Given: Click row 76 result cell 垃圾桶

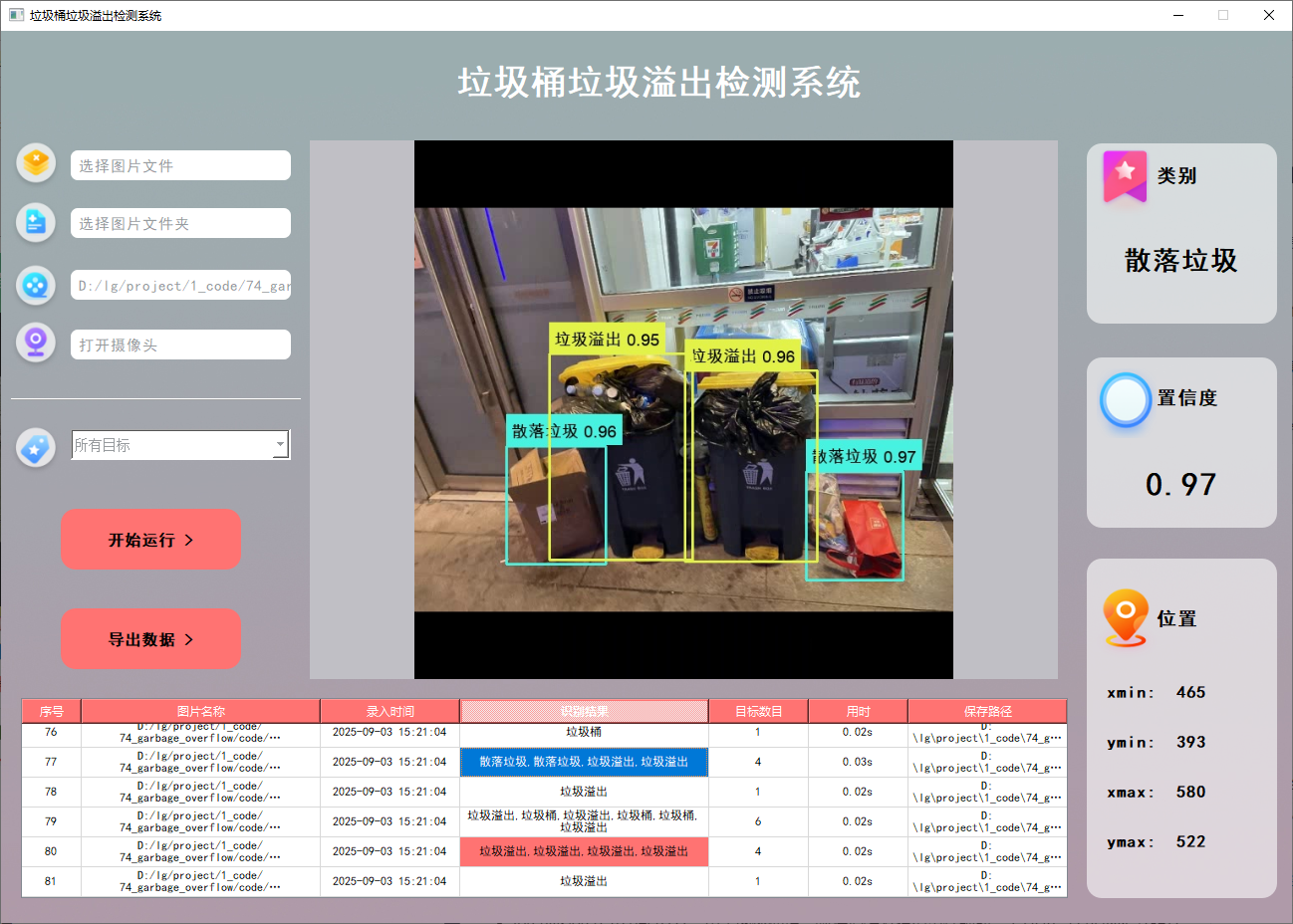Looking at the screenshot, I should click(x=584, y=733).
